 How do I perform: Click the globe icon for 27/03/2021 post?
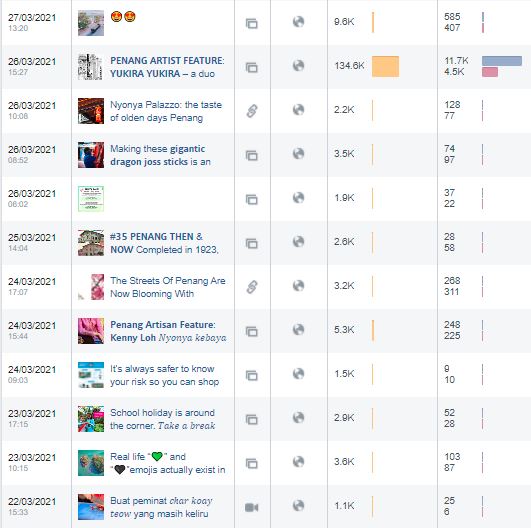pos(298,22)
